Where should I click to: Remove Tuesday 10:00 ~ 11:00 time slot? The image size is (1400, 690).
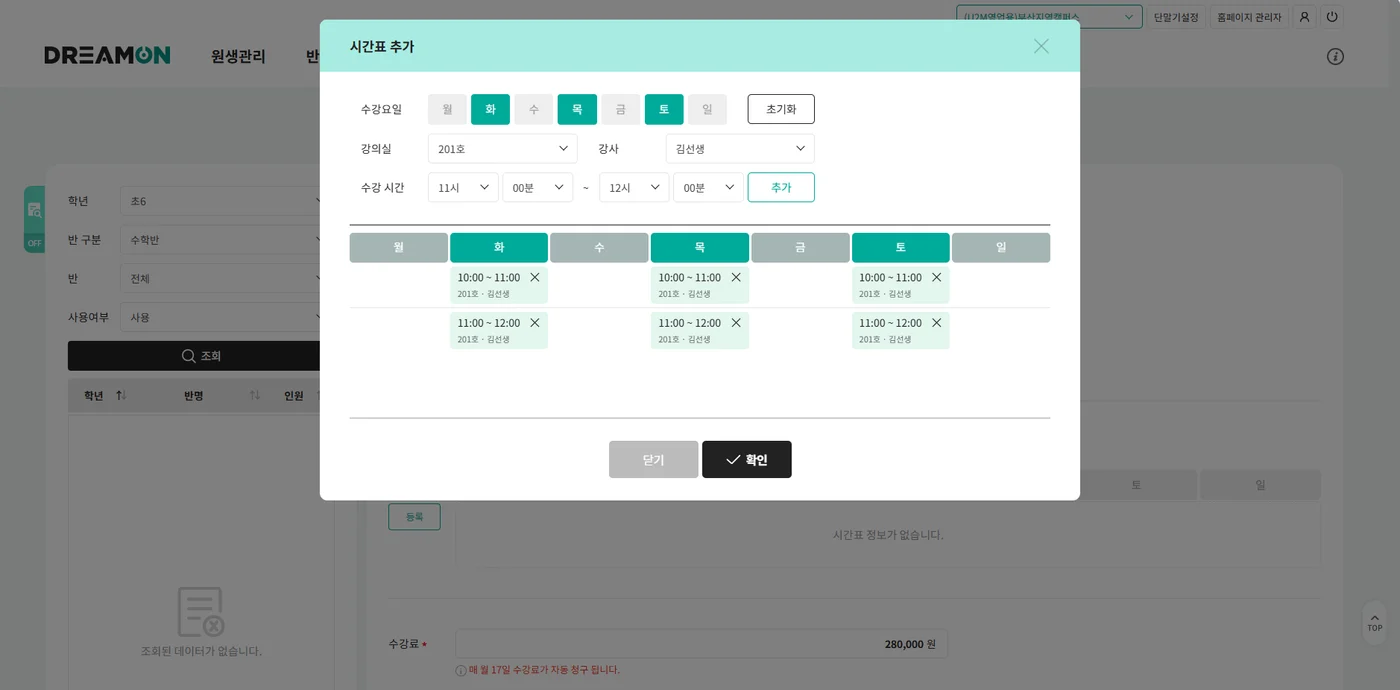click(x=535, y=277)
